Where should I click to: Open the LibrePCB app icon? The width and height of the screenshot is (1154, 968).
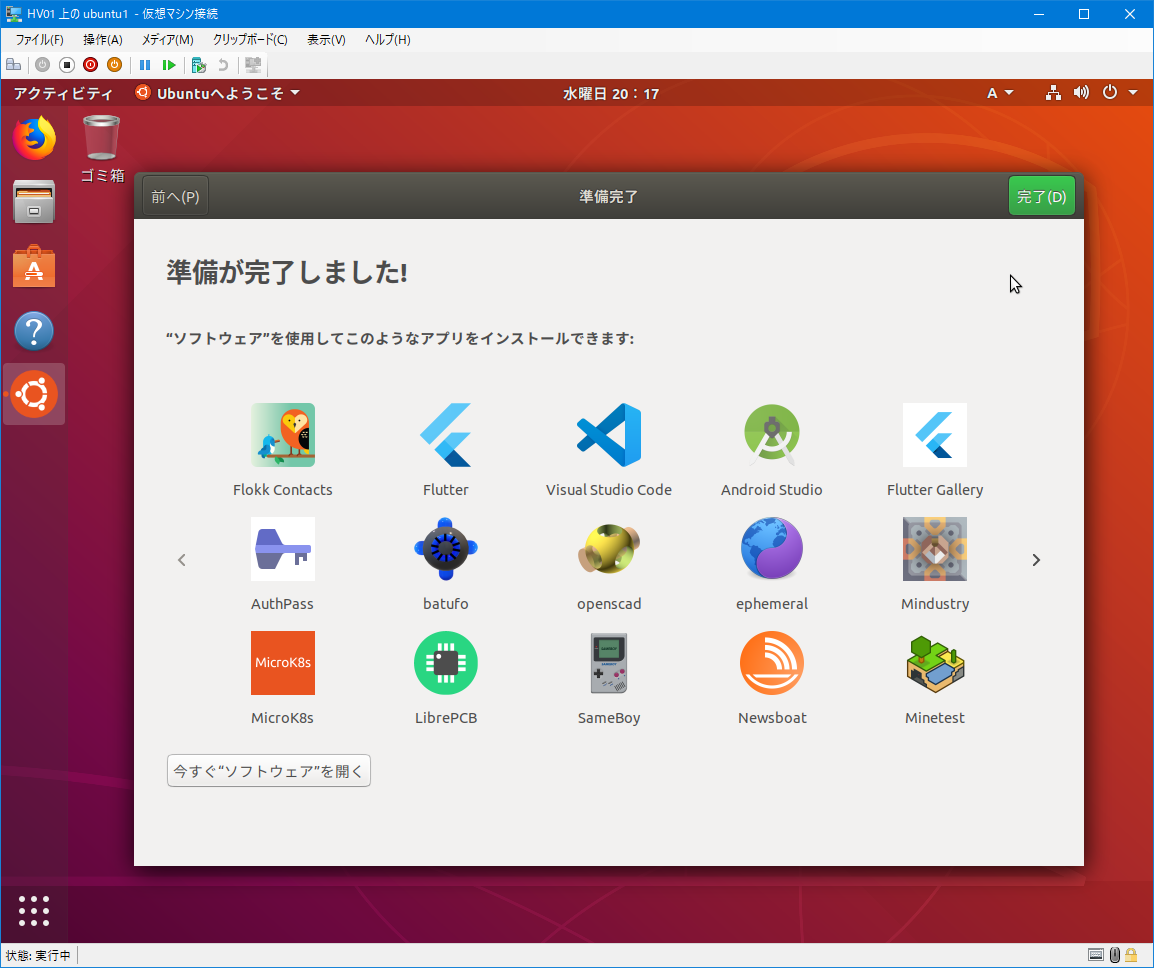tap(445, 663)
